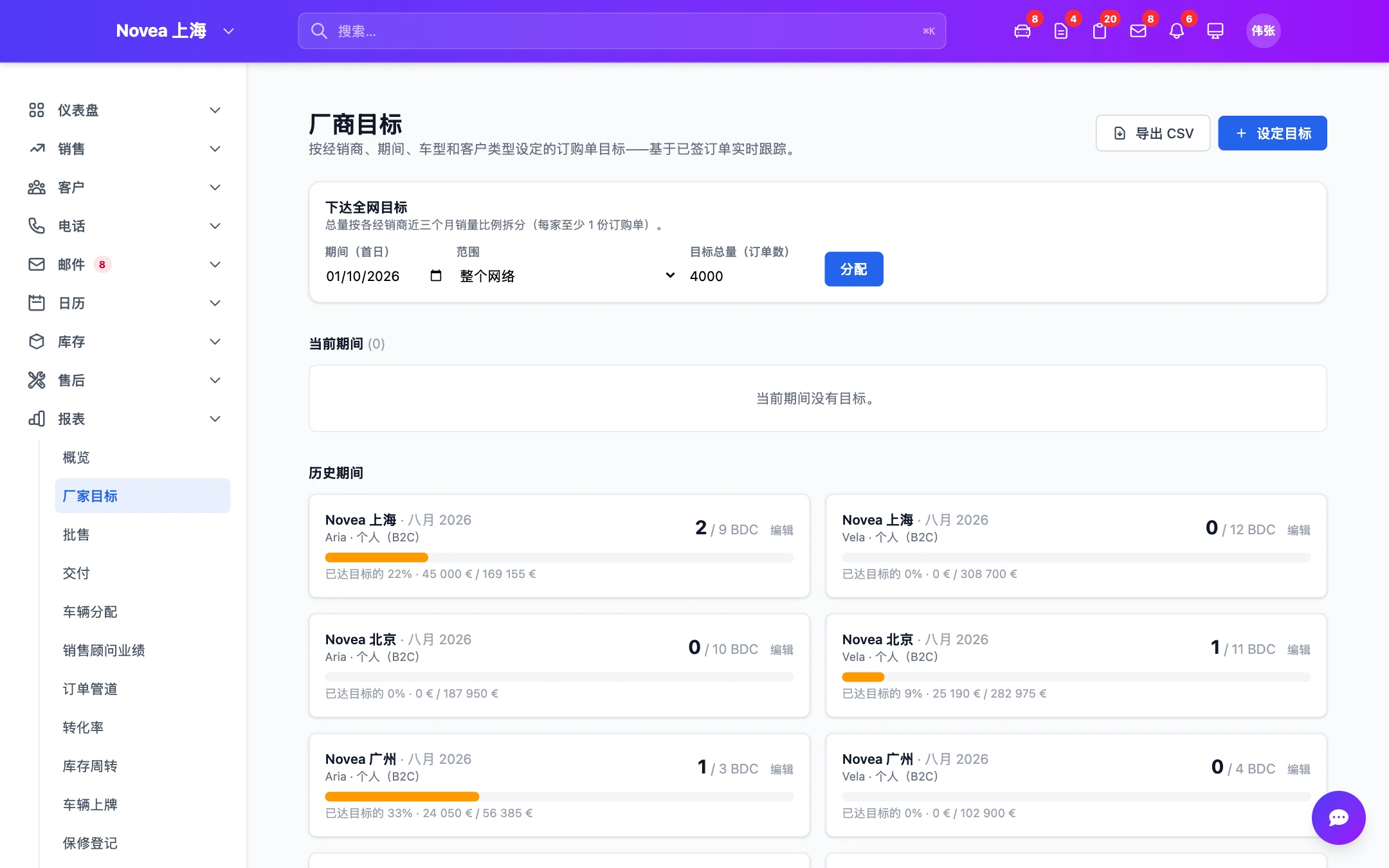Expand the 库存 menu chevron
This screenshot has height=868, width=1389.
pos(215,341)
